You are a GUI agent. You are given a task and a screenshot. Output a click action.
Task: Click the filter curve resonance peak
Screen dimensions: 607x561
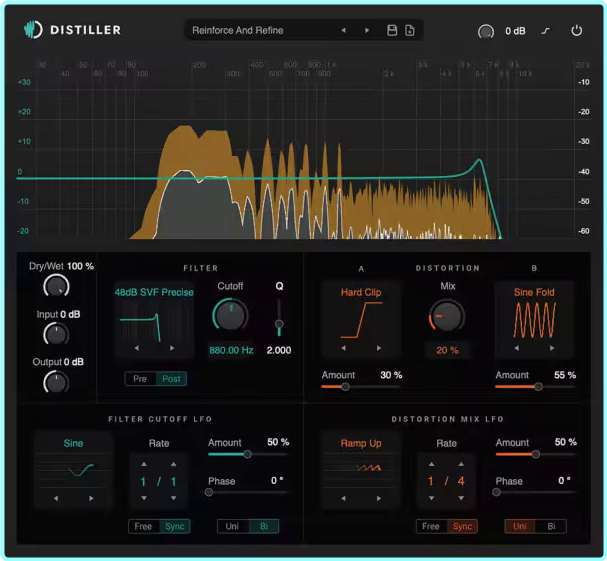pyautogui.click(x=479, y=160)
